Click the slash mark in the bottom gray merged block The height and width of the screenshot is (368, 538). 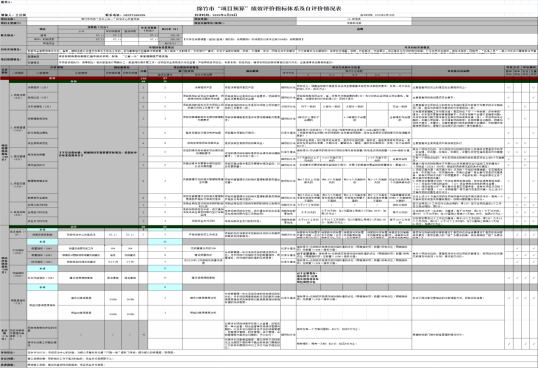(81, 335)
